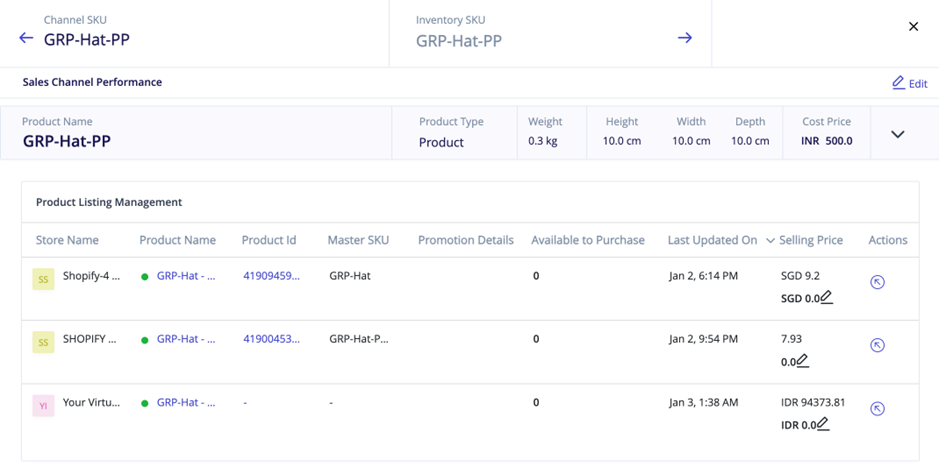Edit the IDR 0.0 price pencil
Screen dimensions: 939x467
click(x=823, y=424)
